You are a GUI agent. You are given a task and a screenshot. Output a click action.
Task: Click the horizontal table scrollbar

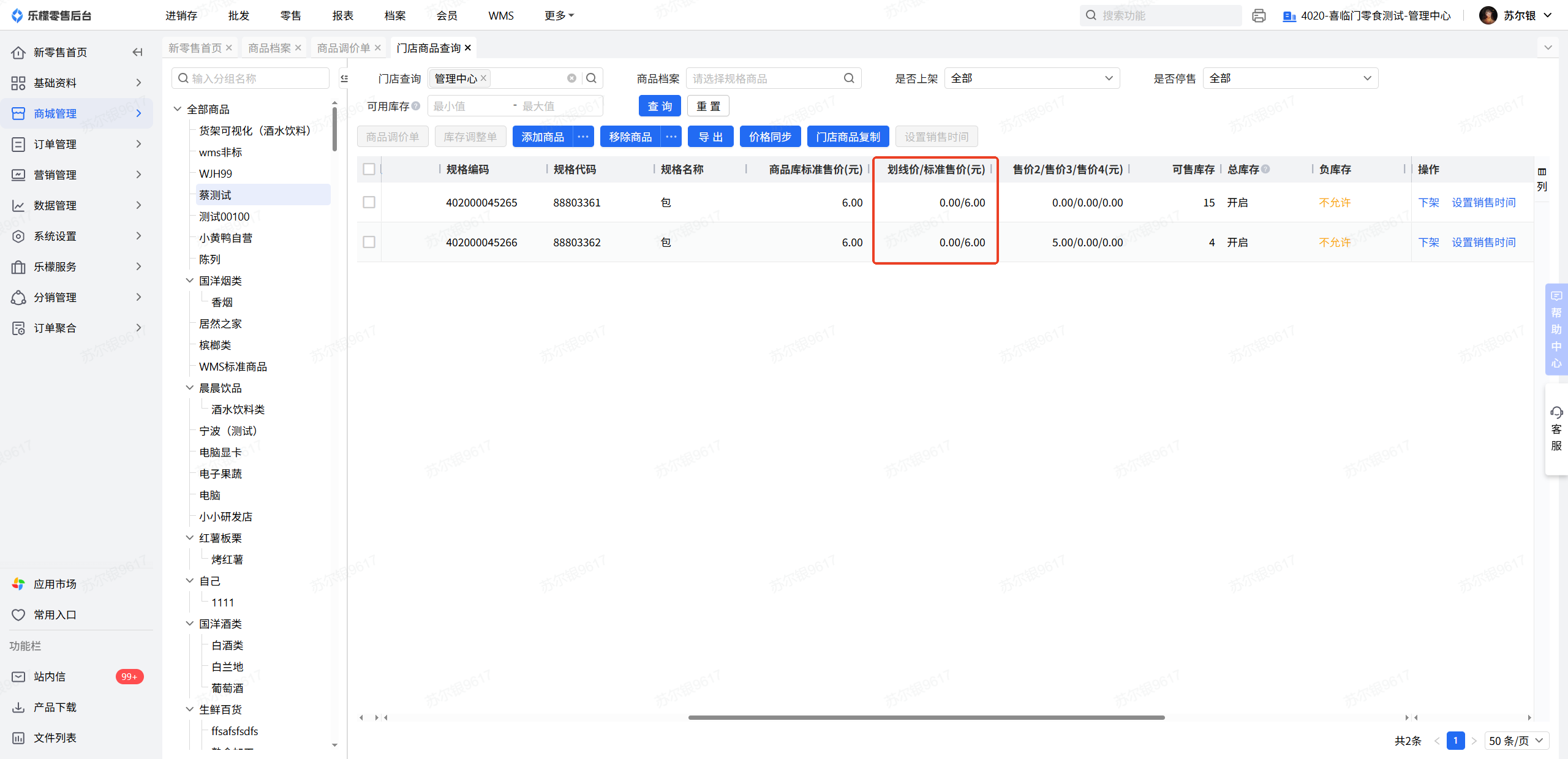[926, 717]
